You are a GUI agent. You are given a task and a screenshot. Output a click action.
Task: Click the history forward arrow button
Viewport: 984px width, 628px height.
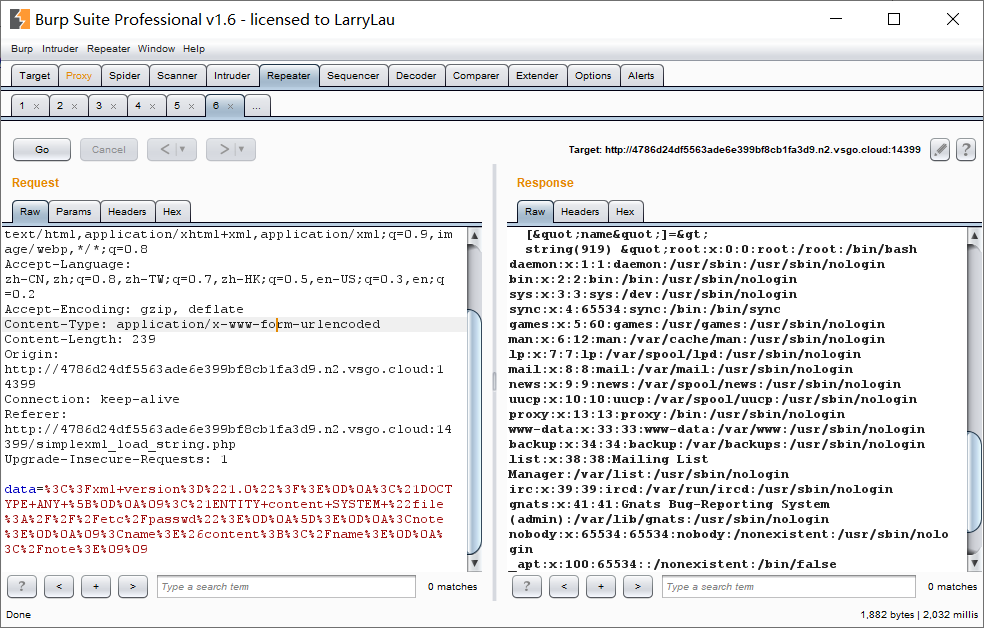[x=223, y=149]
